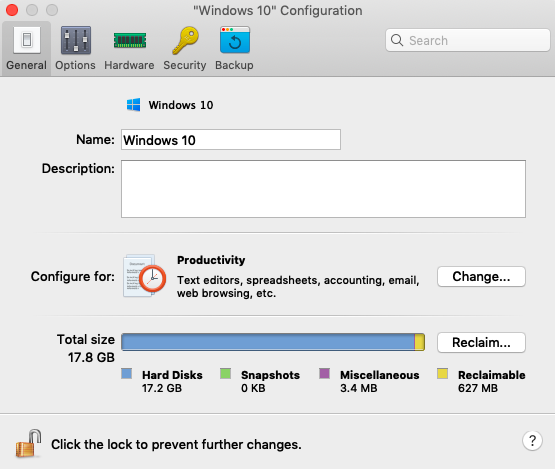Open the Options sliders icon
The image size is (555, 469).
pyautogui.click(x=75, y=40)
